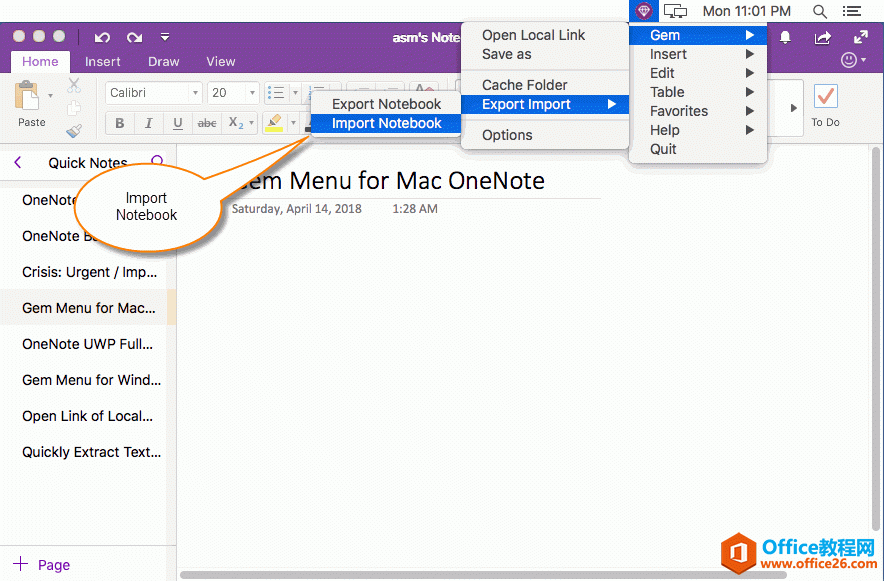884x581 pixels.
Task: Open the Insert submenu in Gem Menu
Action: (x=698, y=54)
